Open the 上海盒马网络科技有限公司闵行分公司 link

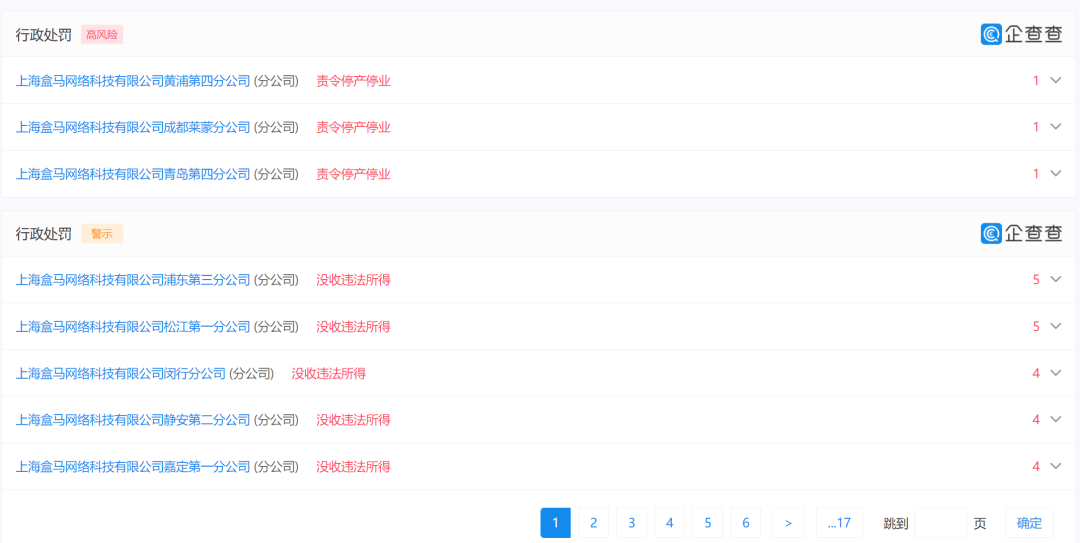121,374
